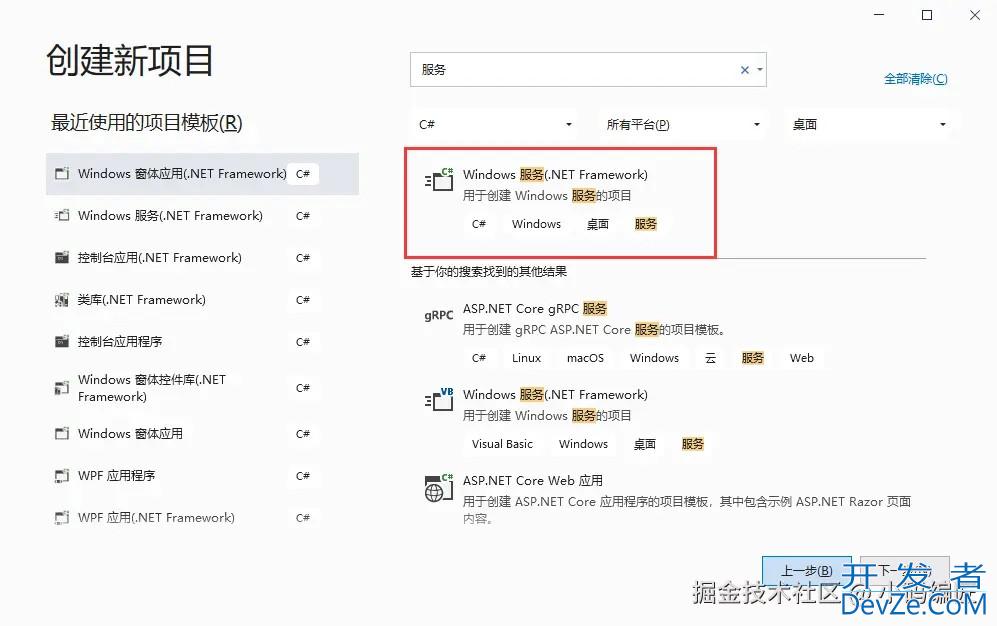Click the 云 tag on the gRPC template
This screenshot has height=626, width=997.
710,358
